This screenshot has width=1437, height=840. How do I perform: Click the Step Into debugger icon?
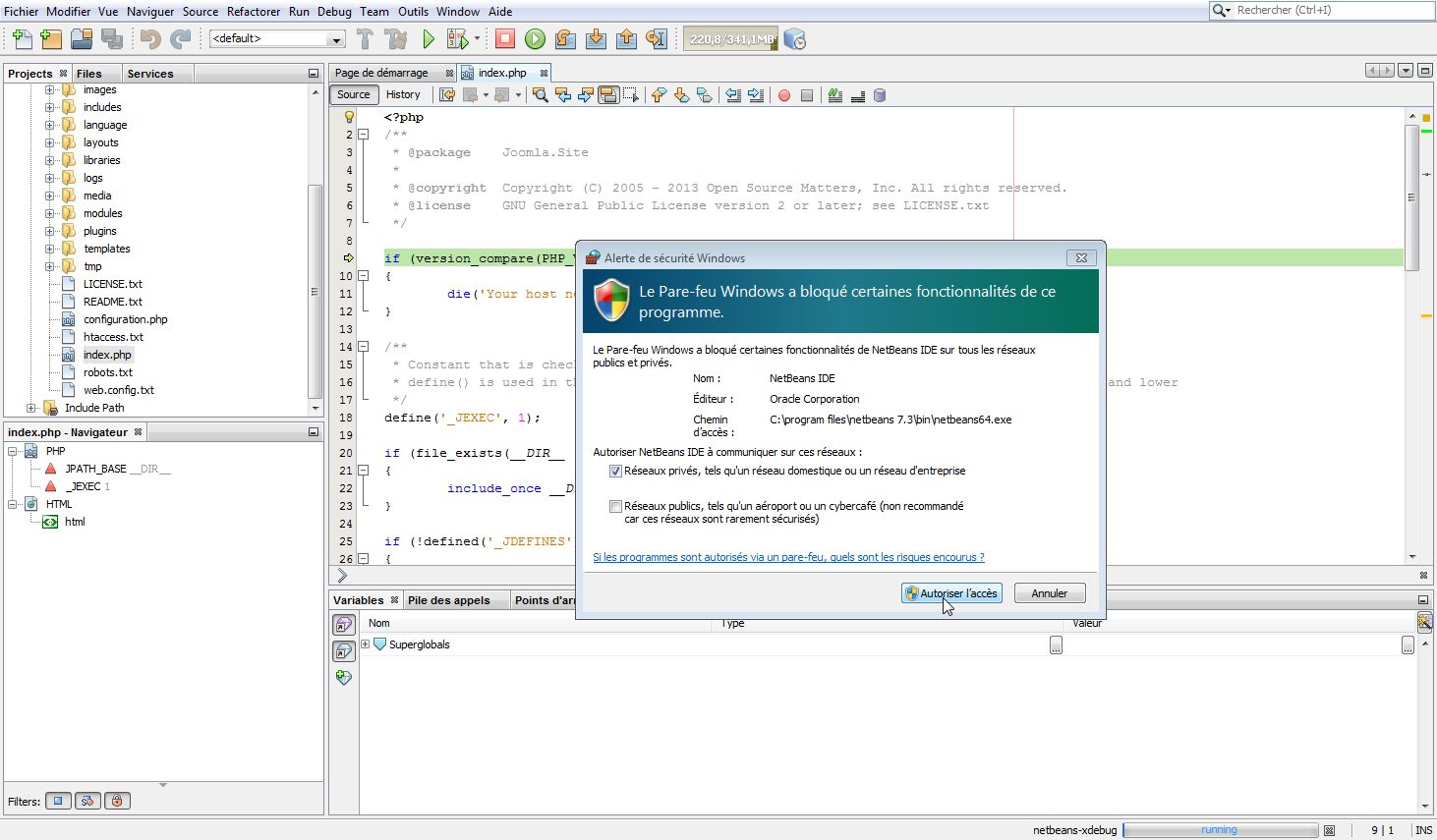596,39
